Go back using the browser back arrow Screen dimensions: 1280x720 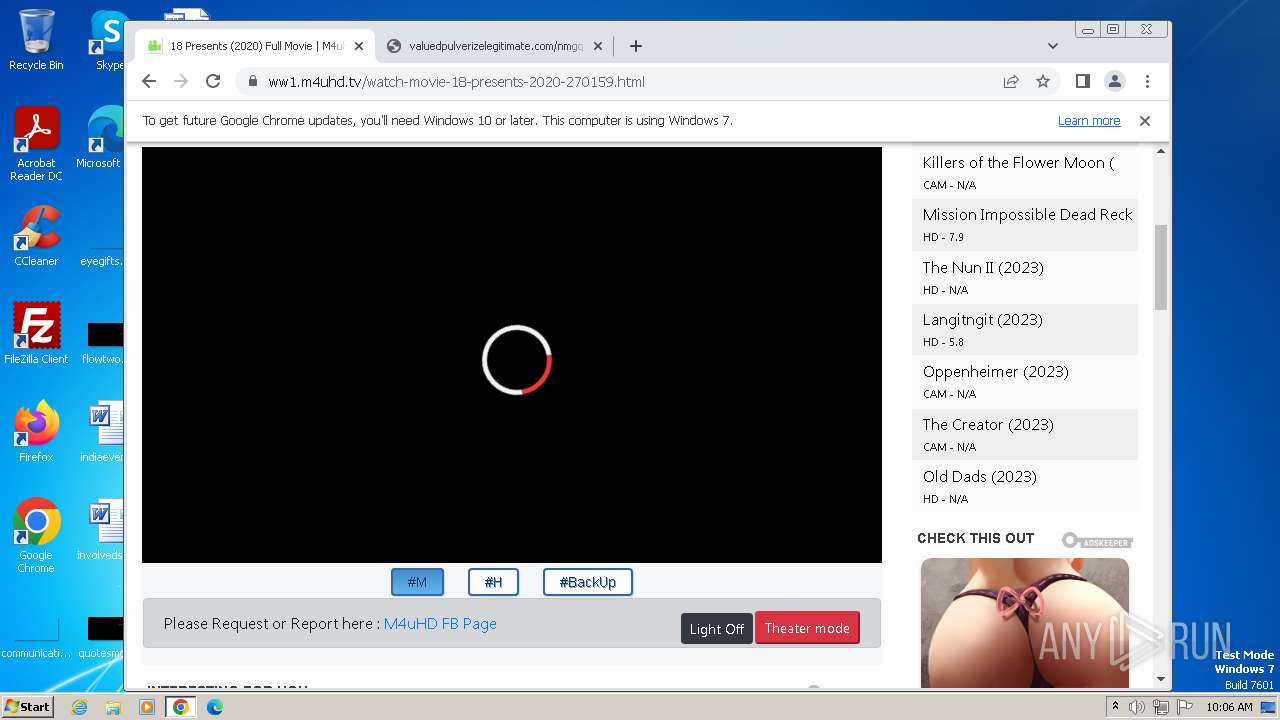click(149, 81)
